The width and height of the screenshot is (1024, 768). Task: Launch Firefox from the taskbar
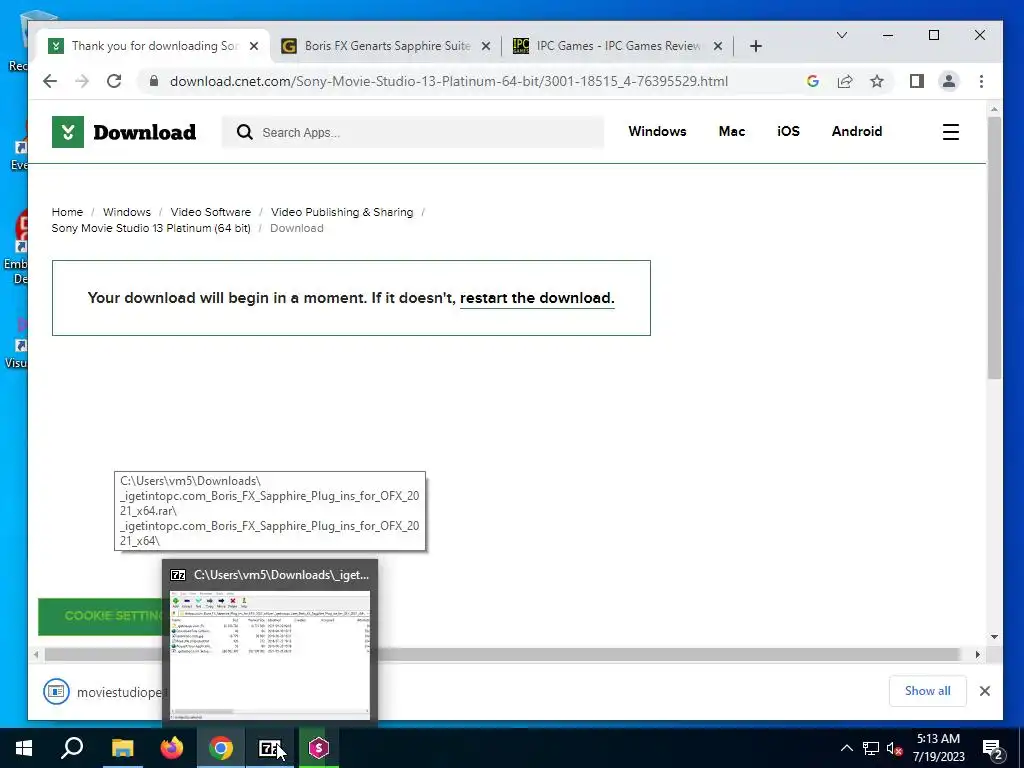point(172,748)
